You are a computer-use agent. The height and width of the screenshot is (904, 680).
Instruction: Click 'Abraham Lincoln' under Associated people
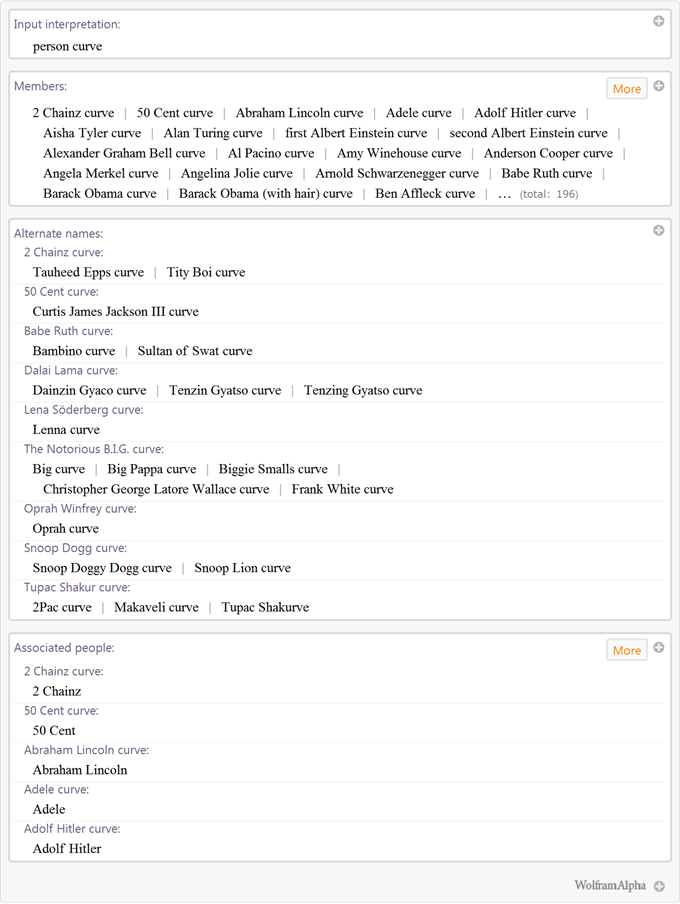click(80, 770)
